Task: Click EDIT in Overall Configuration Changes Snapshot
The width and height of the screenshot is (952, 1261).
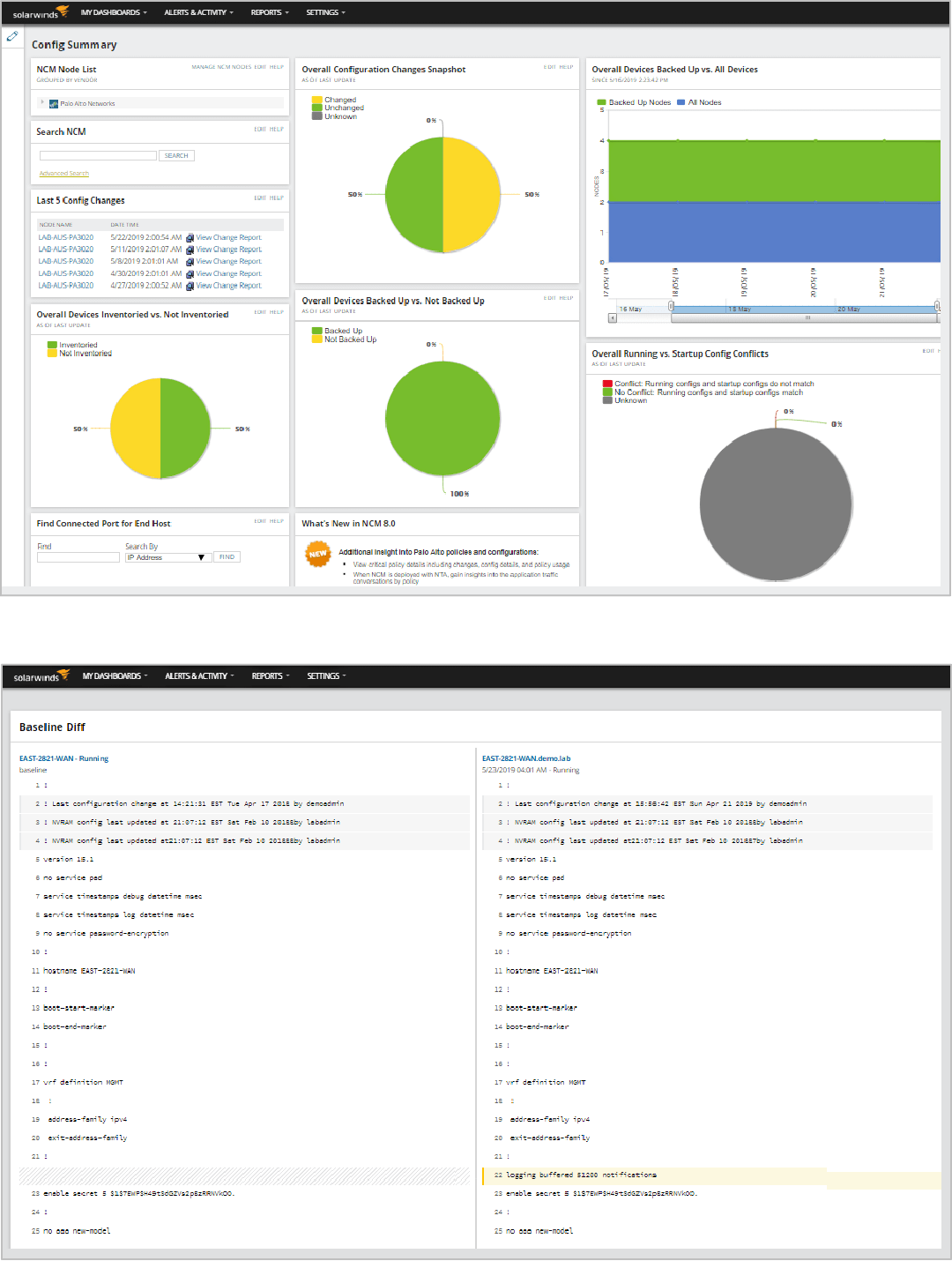Action: coord(549,67)
